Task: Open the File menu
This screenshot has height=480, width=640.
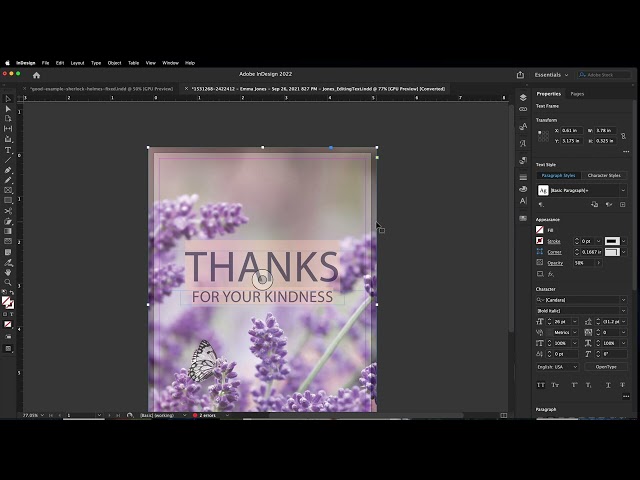Action: coord(45,63)
